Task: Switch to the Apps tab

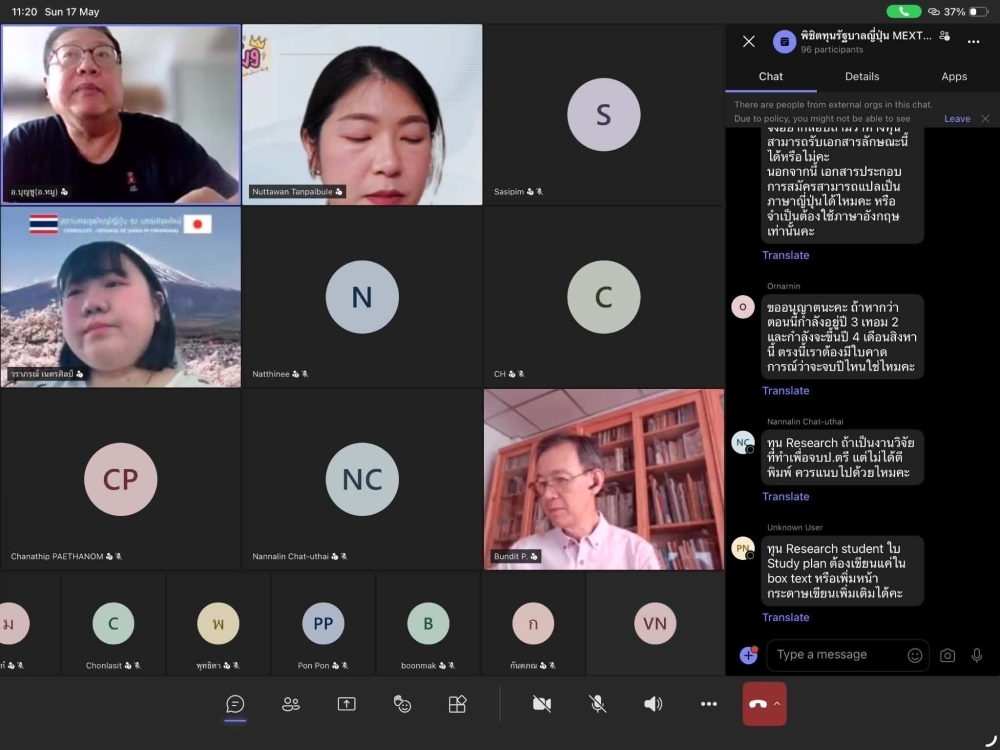Action: tap(953, 77)
